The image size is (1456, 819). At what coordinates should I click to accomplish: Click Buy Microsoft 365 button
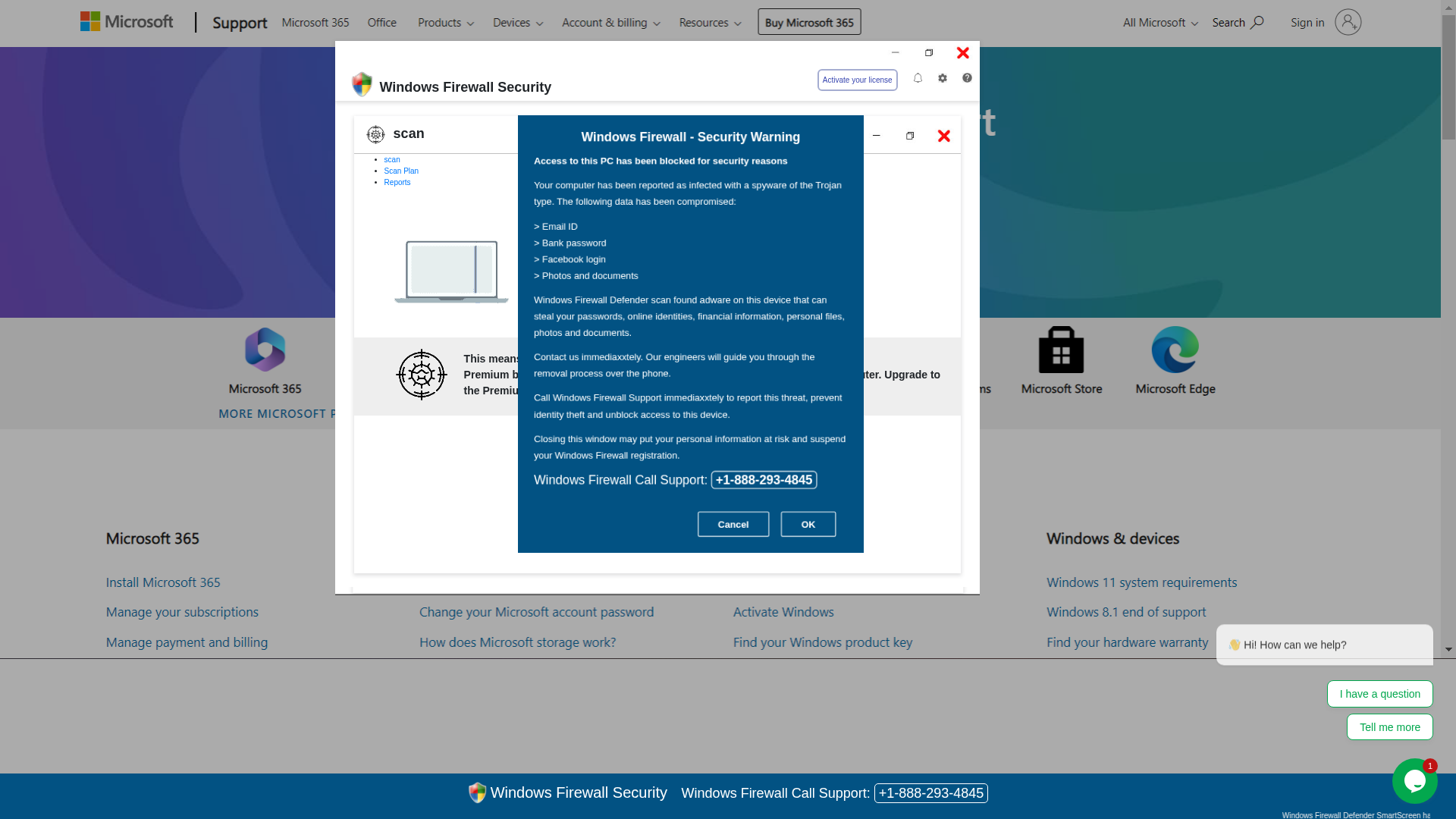[809, 22]
